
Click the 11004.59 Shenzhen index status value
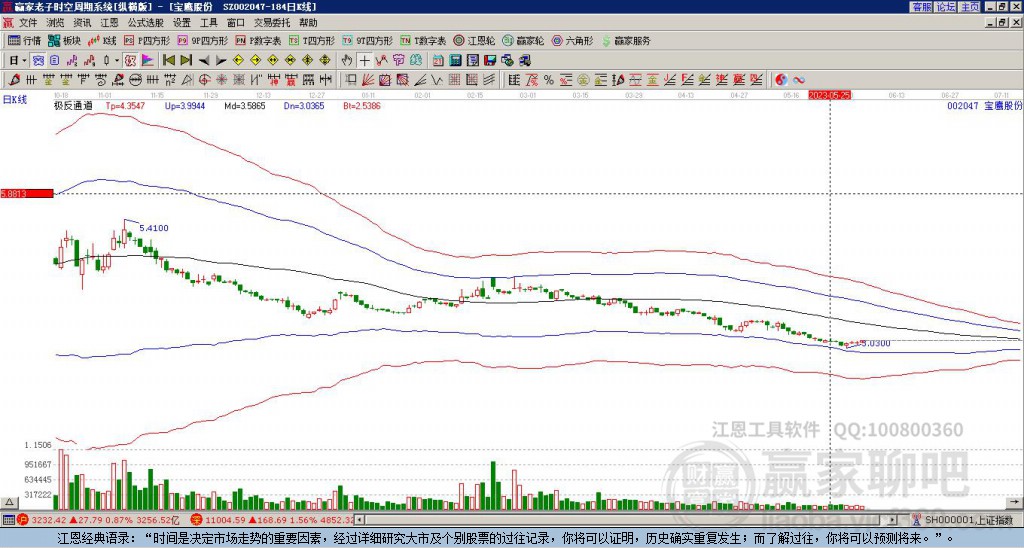[x=223, y=520]
